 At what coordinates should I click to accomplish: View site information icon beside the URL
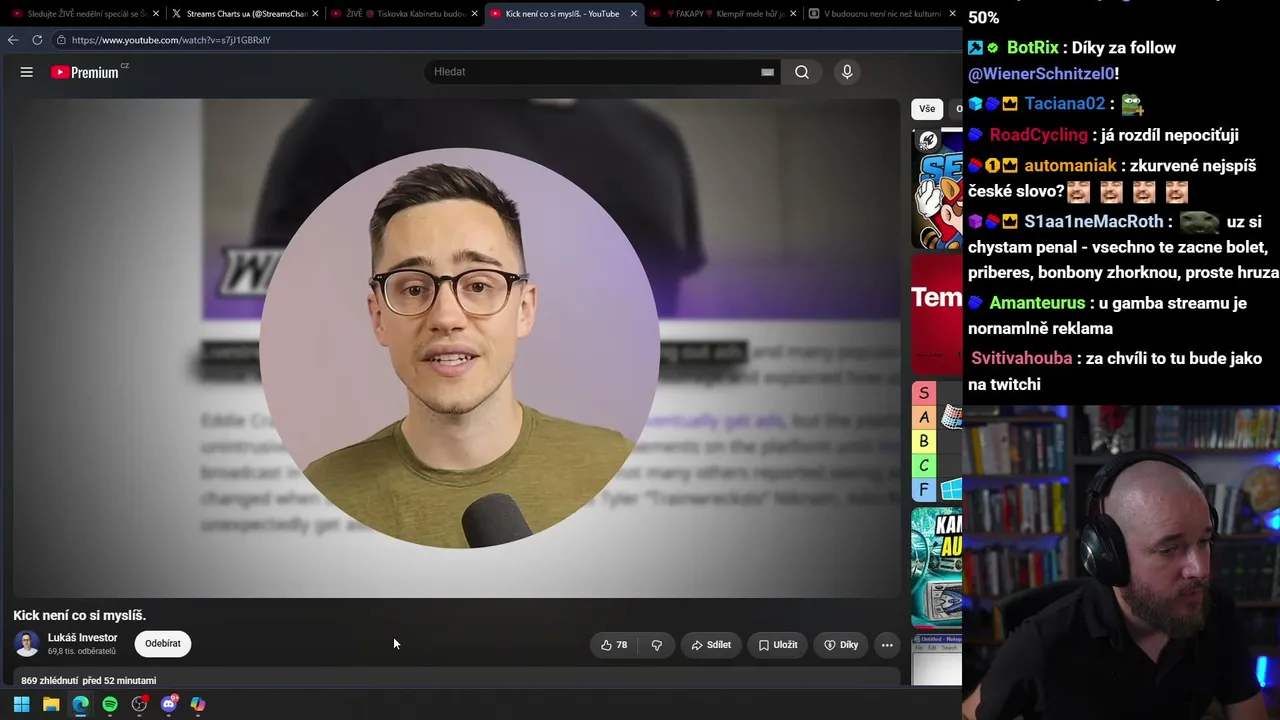click(61, 40)
